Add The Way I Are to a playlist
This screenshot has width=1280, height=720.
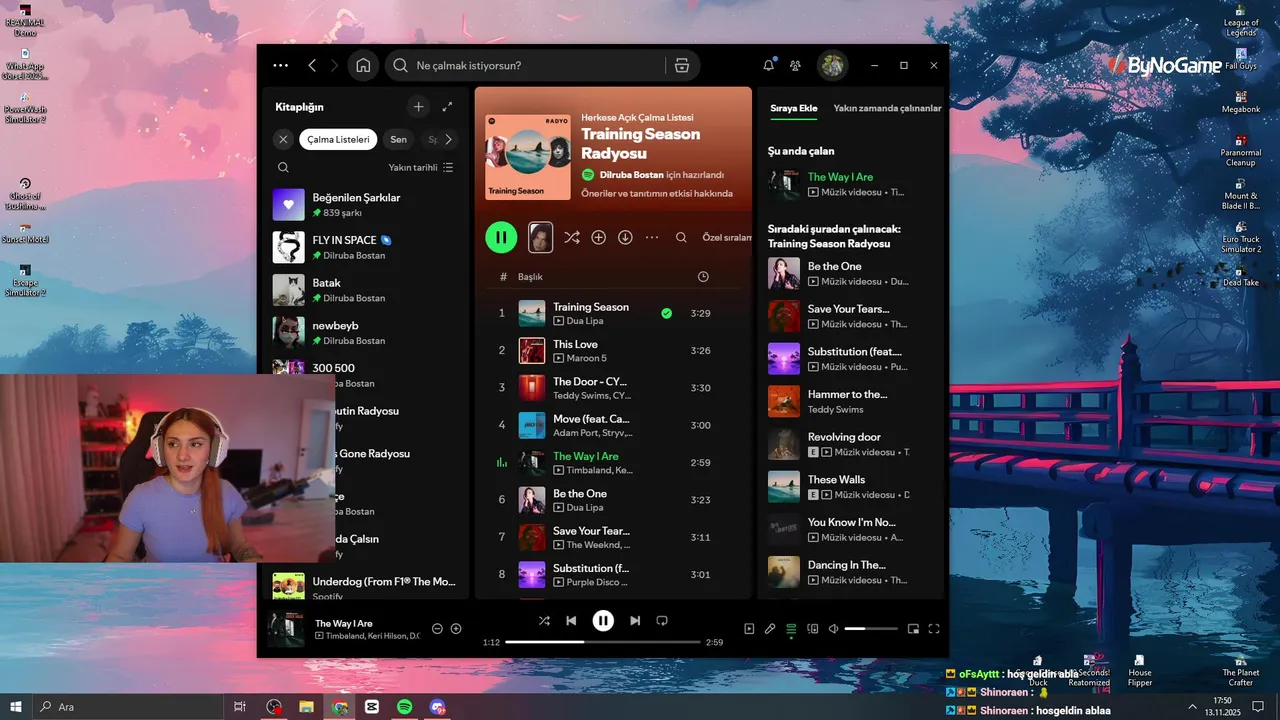pyautogui.click(x=456, y=629)
